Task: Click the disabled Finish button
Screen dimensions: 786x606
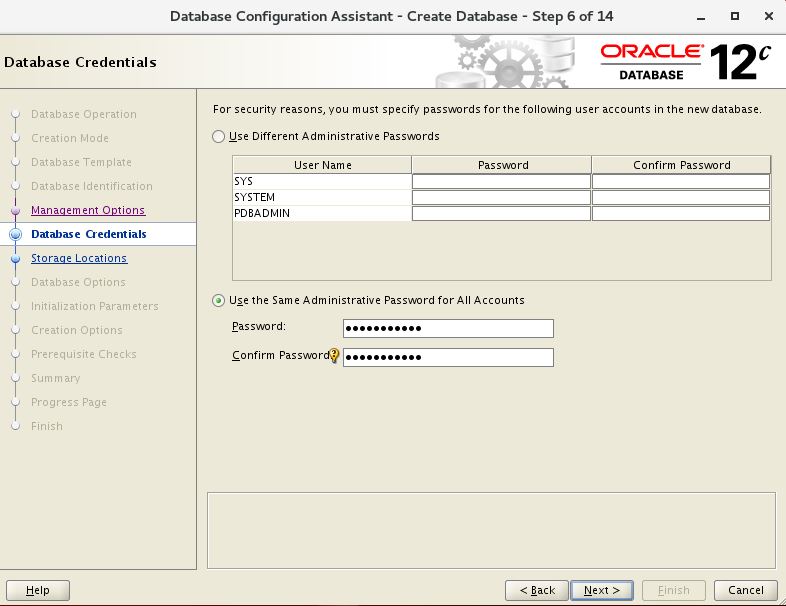Action: tap(674, 590)
